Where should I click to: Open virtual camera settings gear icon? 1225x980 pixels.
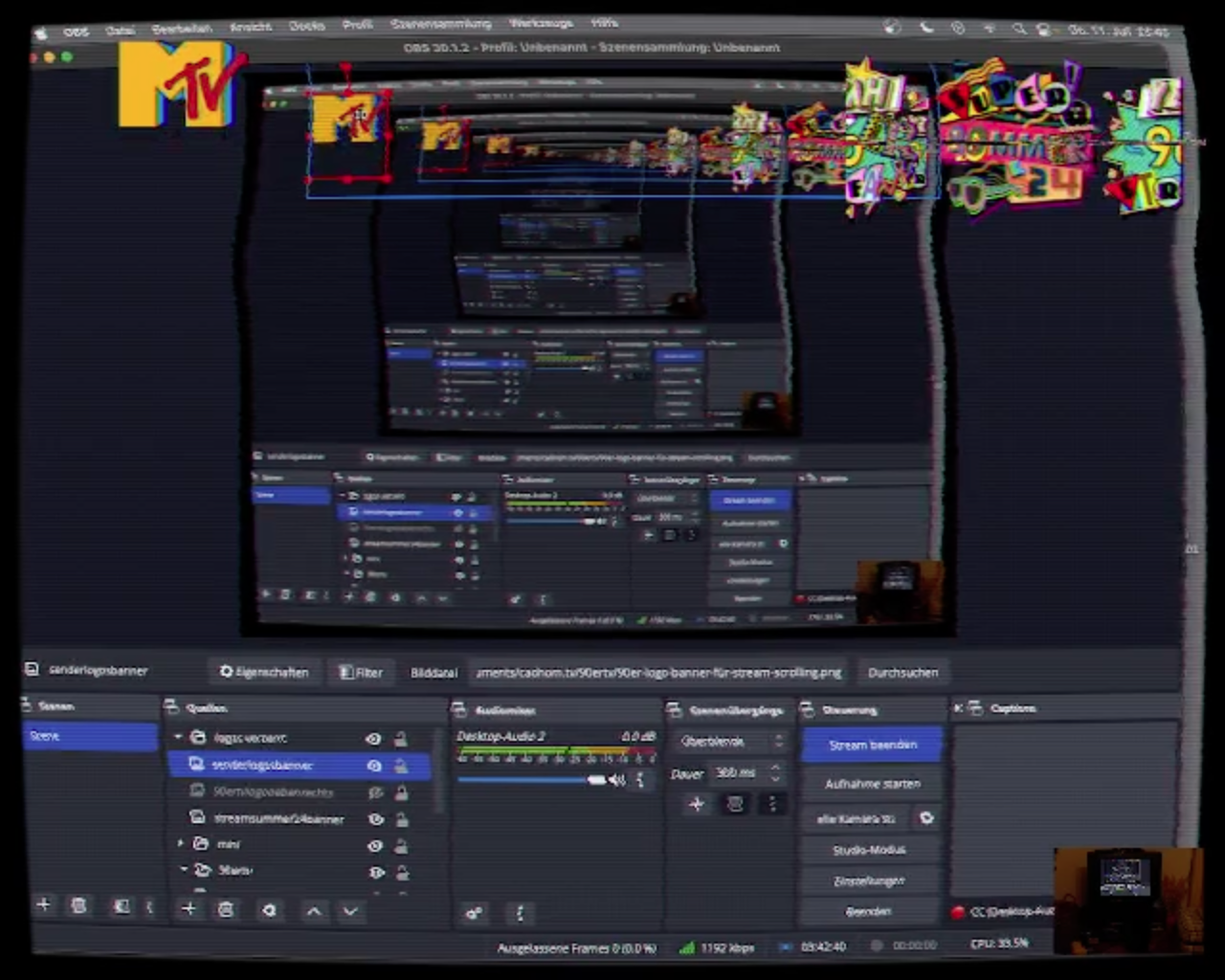(925, 818)
